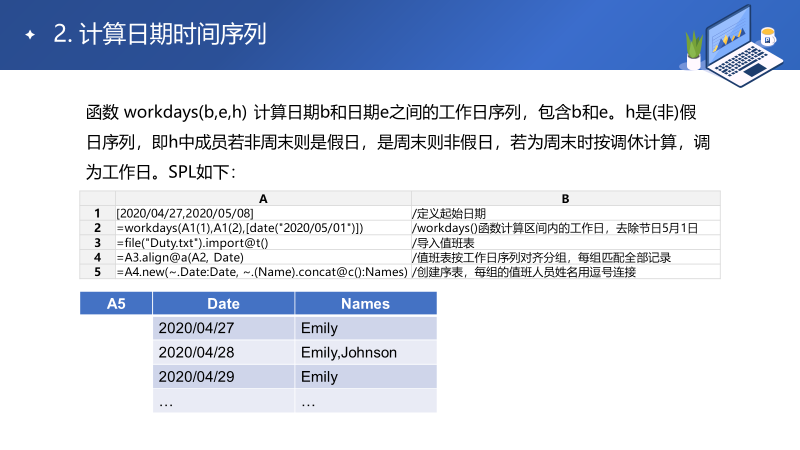Click the date cell 2020/04/28
This screenshot has height=450, width=800.
[x=223, y=353]
